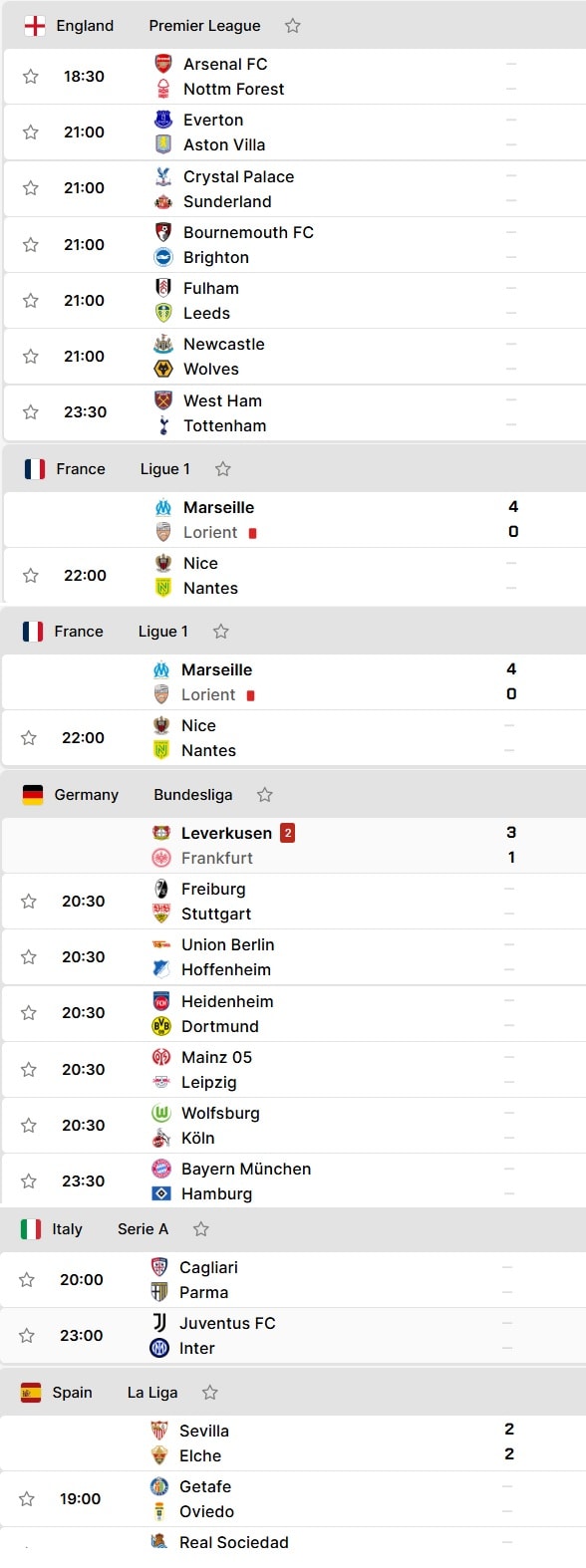Star the West Ham vs Tottenham match

31,412
